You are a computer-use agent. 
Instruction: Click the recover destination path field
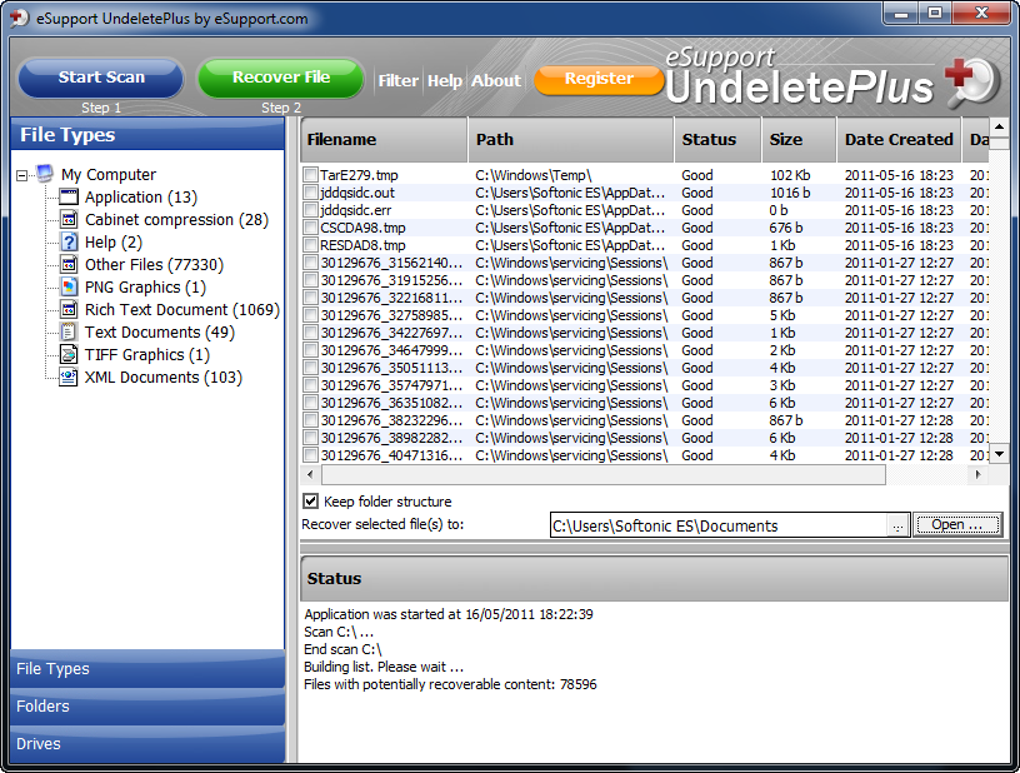click(719, 526)
